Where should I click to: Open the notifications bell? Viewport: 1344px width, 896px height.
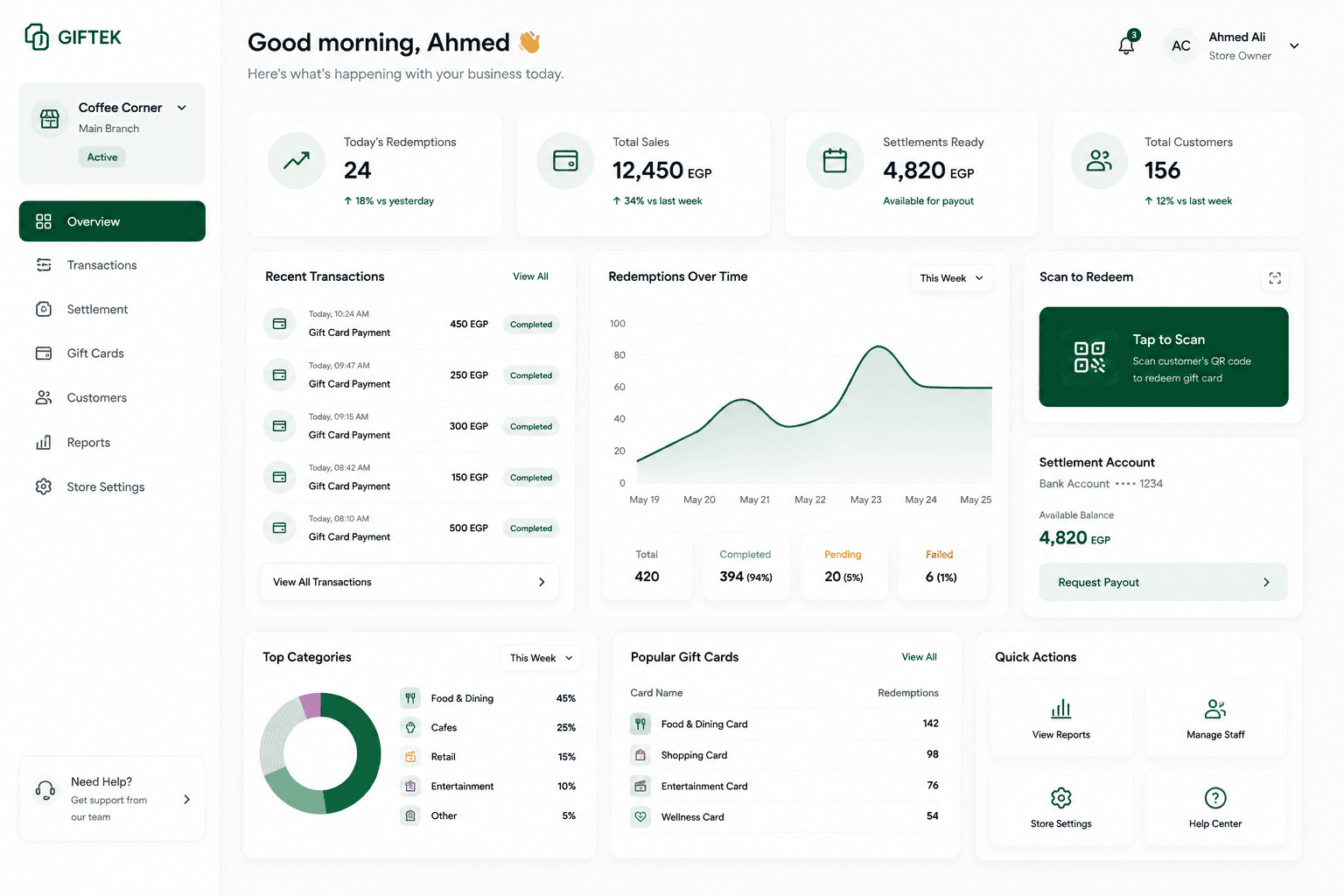click(1127, 45)
